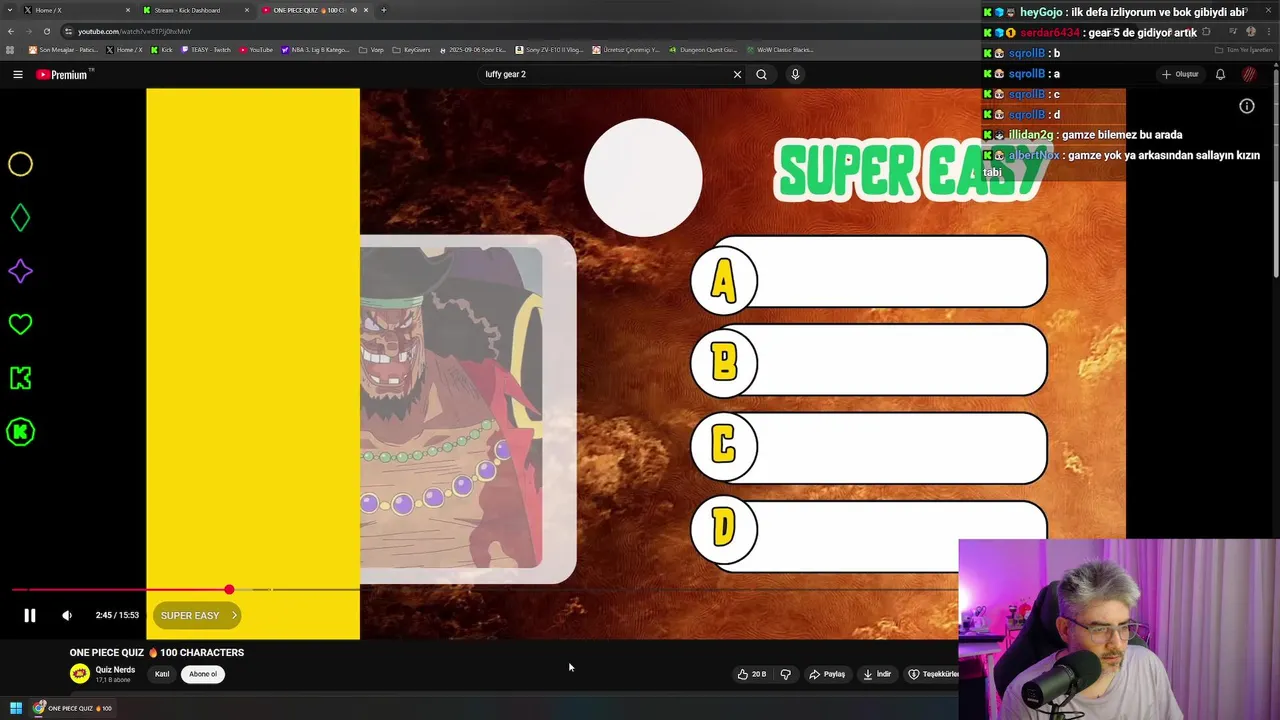Select the youtube.com address bar URL
This screenshot has width=1280, height=720.
134,31
